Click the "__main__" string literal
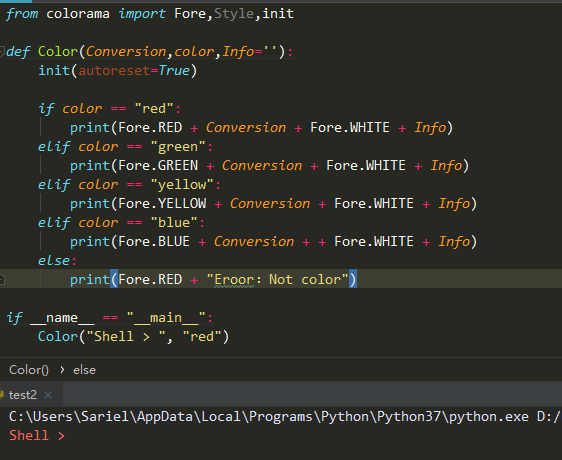Screen dimensions: 562x460 [166, 317]
